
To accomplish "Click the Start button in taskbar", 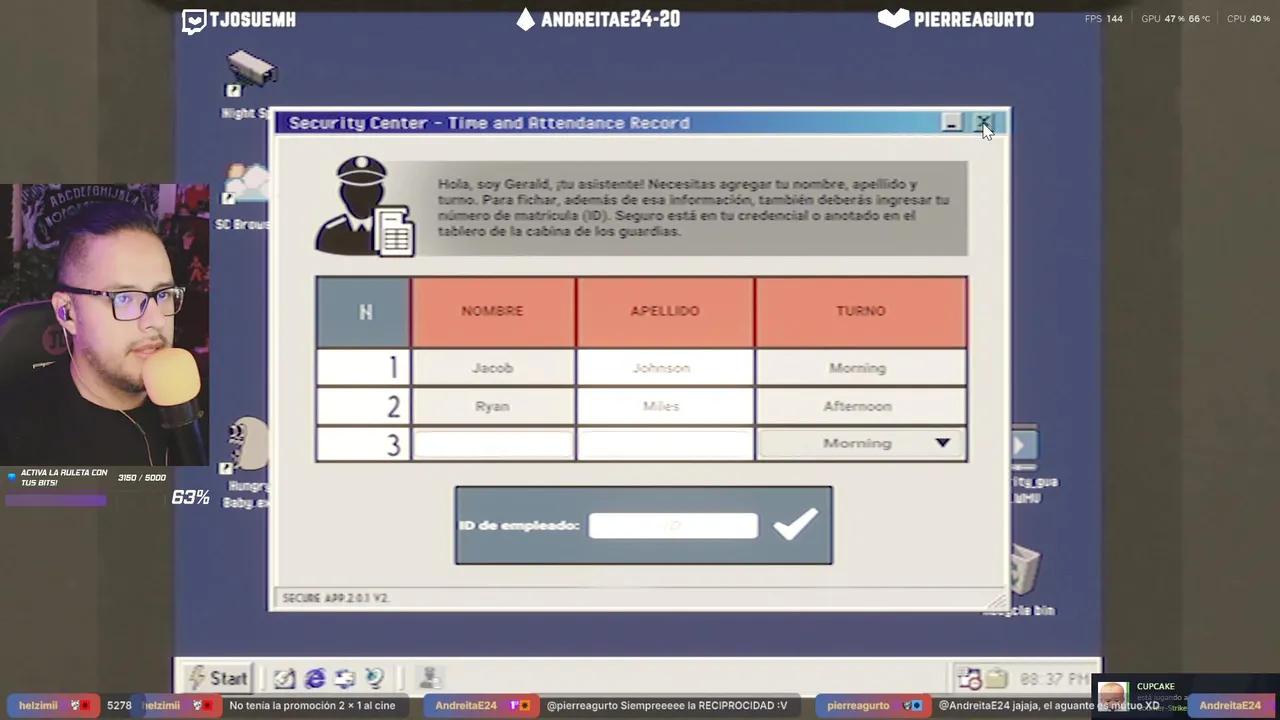I will (x=218, y=678).
